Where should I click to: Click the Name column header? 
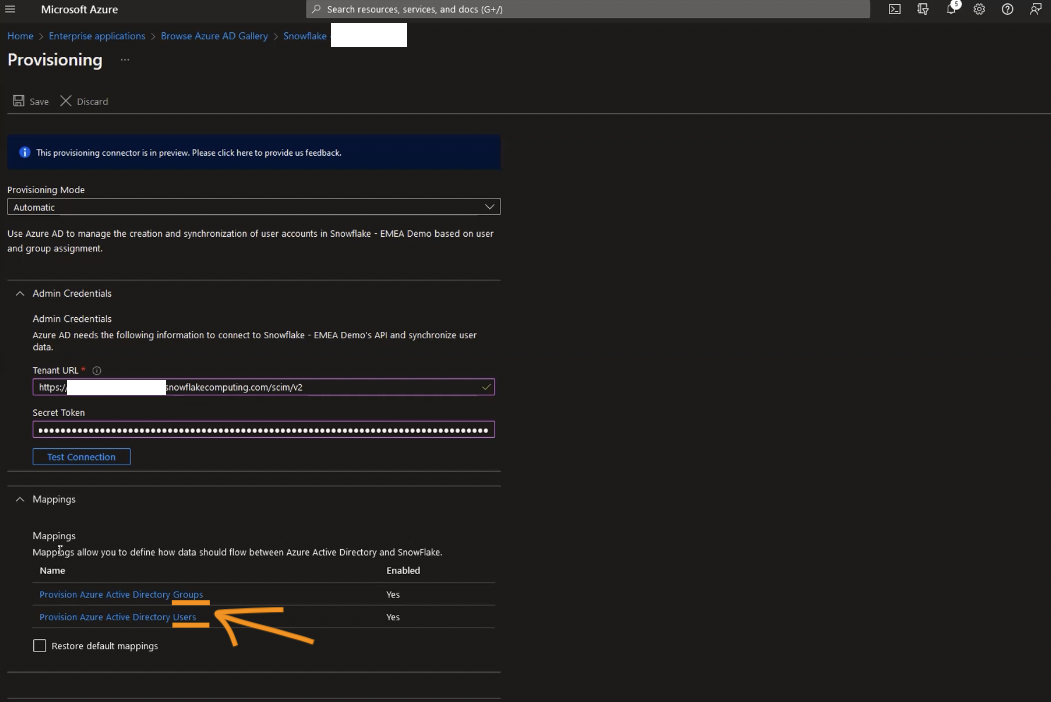[x=52, y=571]
